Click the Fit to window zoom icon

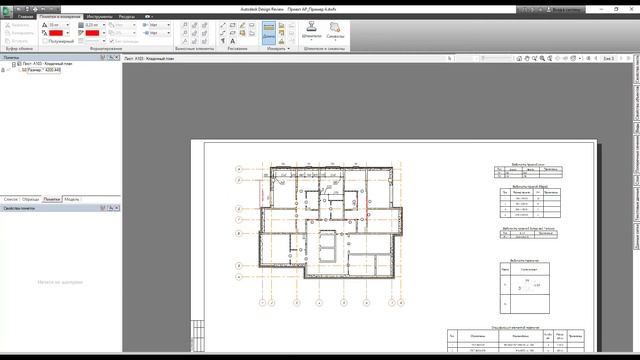point(550,58)
